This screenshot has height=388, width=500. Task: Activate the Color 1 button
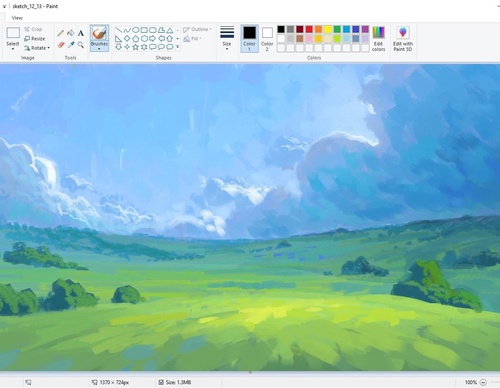[x=249, y=39]
